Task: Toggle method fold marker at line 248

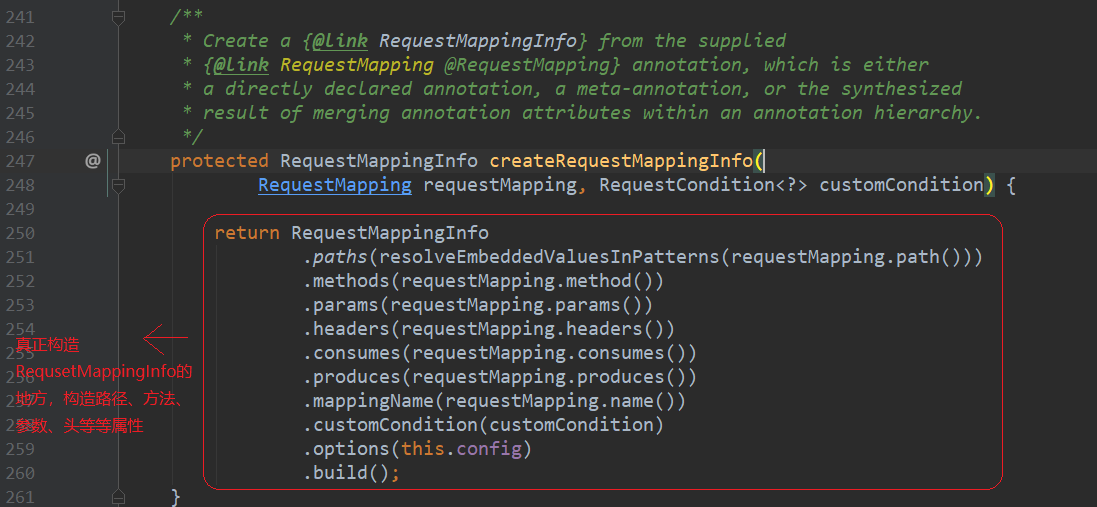Action: pos(118,184)
